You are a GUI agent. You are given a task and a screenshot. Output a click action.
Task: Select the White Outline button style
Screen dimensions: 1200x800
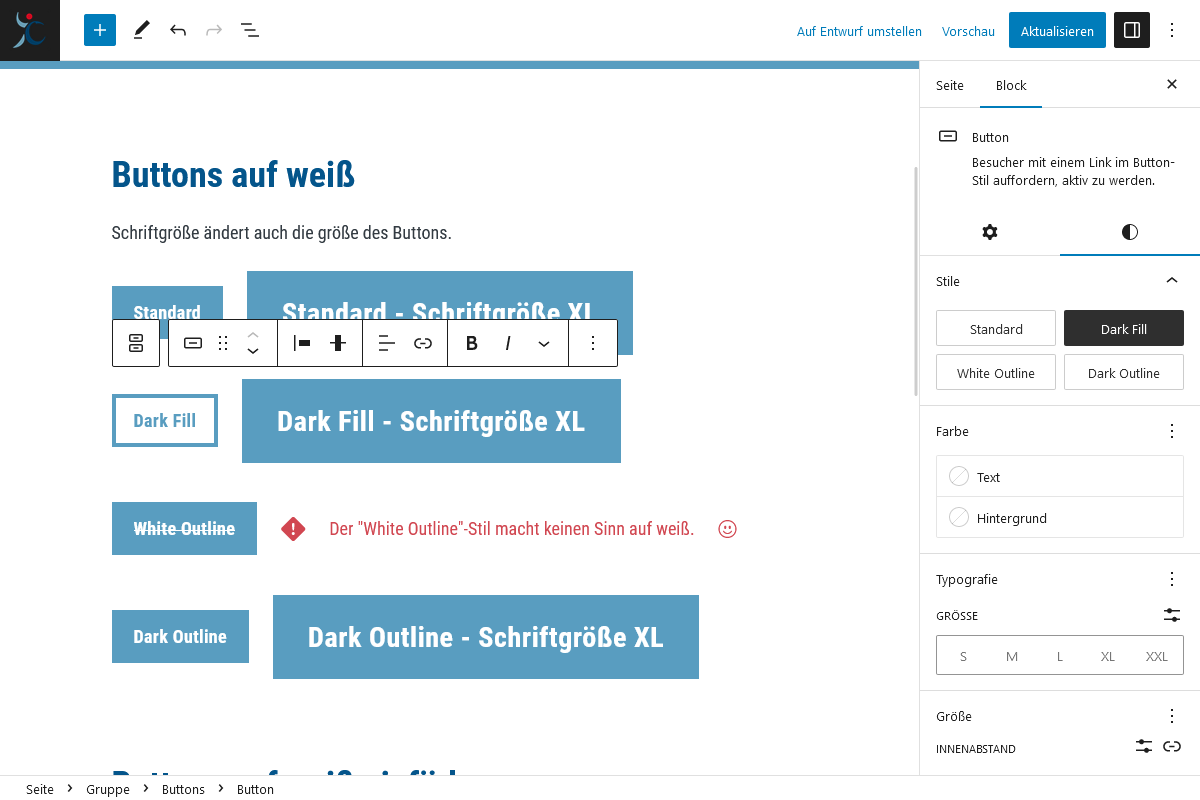pyautogui.click(x=995, y=372)
